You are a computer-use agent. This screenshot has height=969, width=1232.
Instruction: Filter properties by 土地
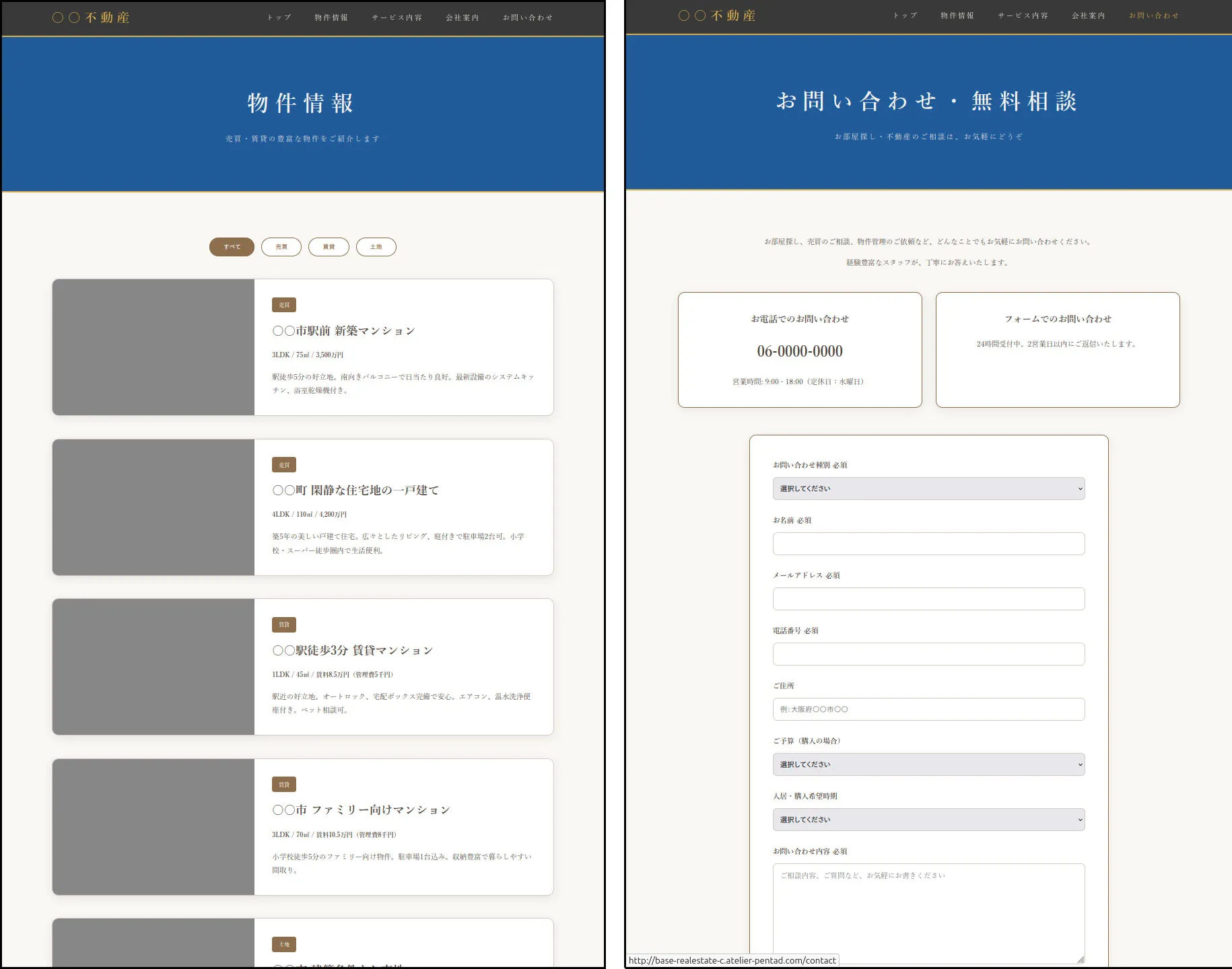[x=376, y=247]
